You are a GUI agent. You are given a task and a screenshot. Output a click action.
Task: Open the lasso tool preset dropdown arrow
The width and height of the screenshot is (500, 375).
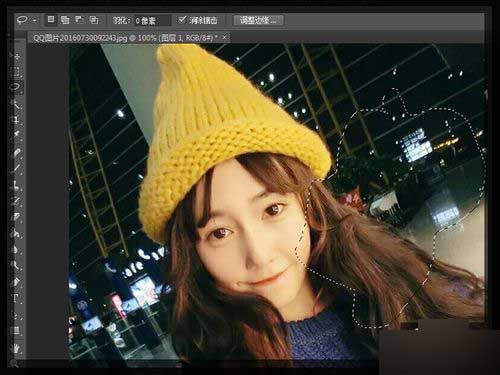[35, 20]
